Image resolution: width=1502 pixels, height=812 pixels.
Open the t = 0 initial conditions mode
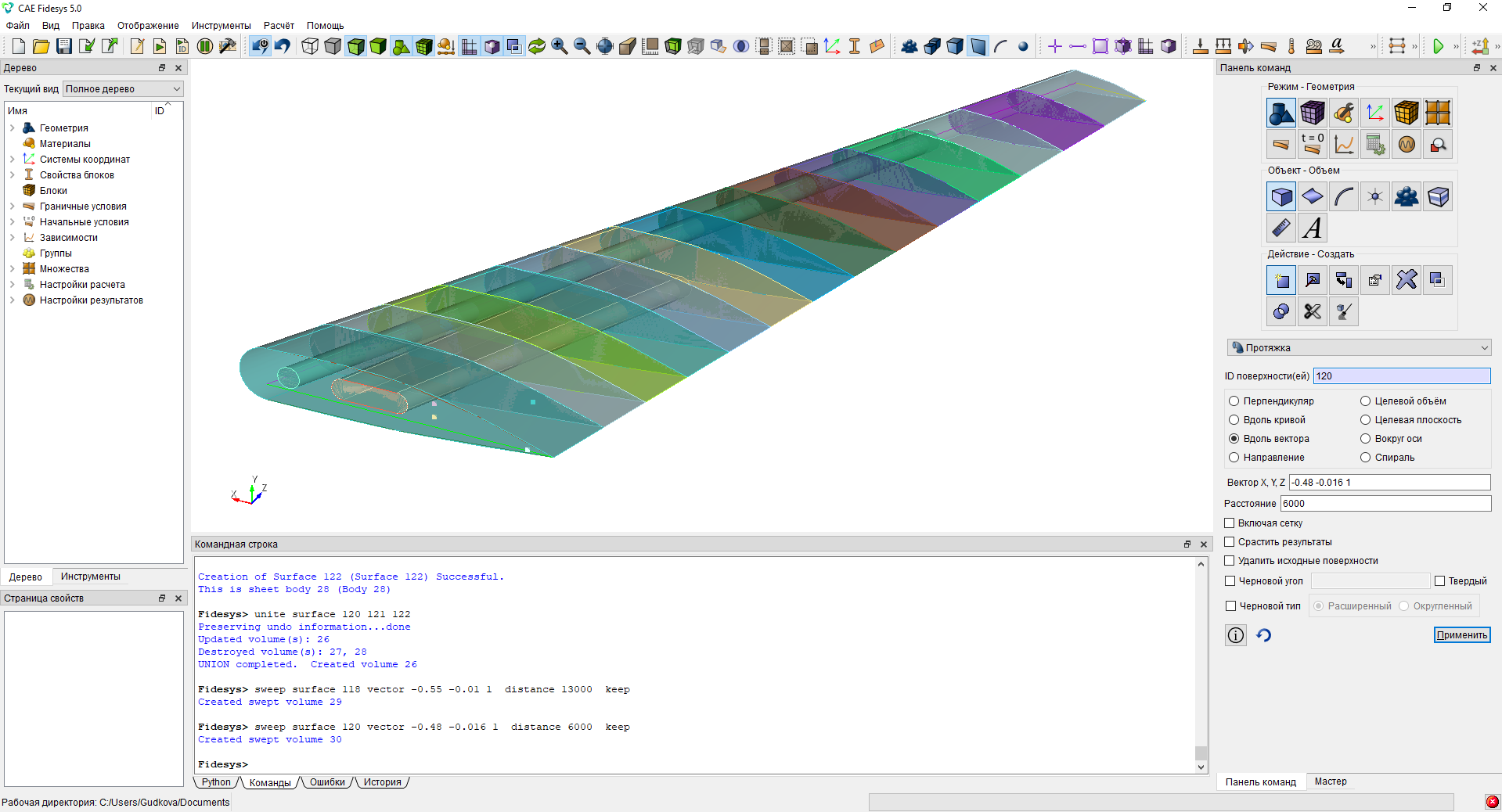pos(1313,144)
